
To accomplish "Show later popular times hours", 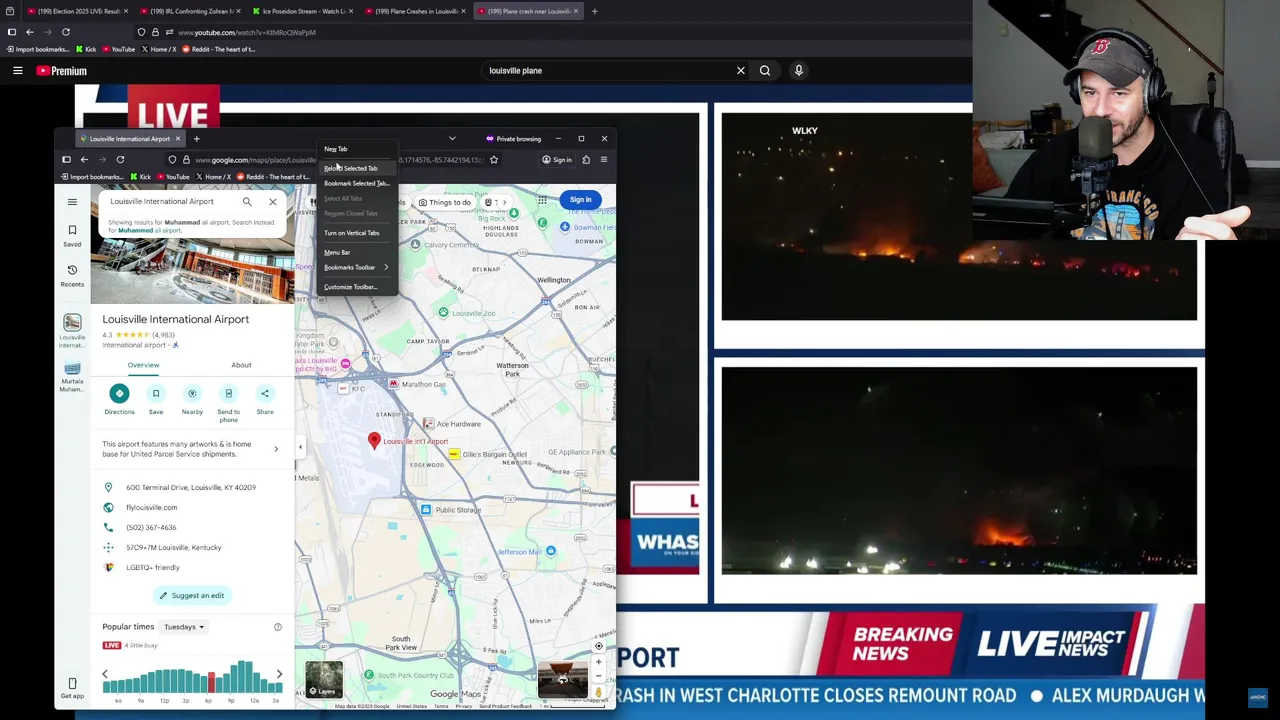I will [279, 675].
